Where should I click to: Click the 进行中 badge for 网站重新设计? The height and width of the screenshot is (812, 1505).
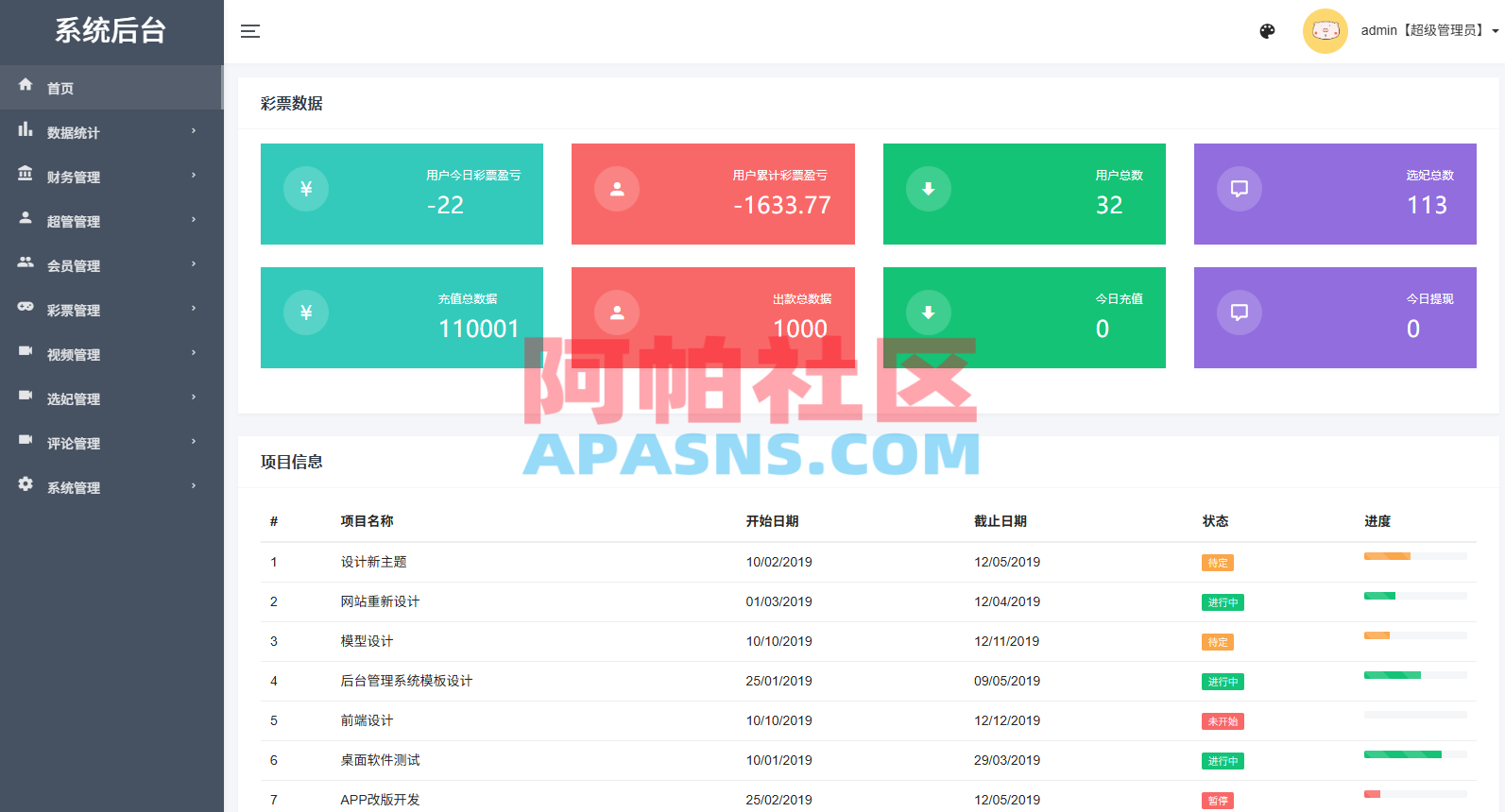point(1223,602)
